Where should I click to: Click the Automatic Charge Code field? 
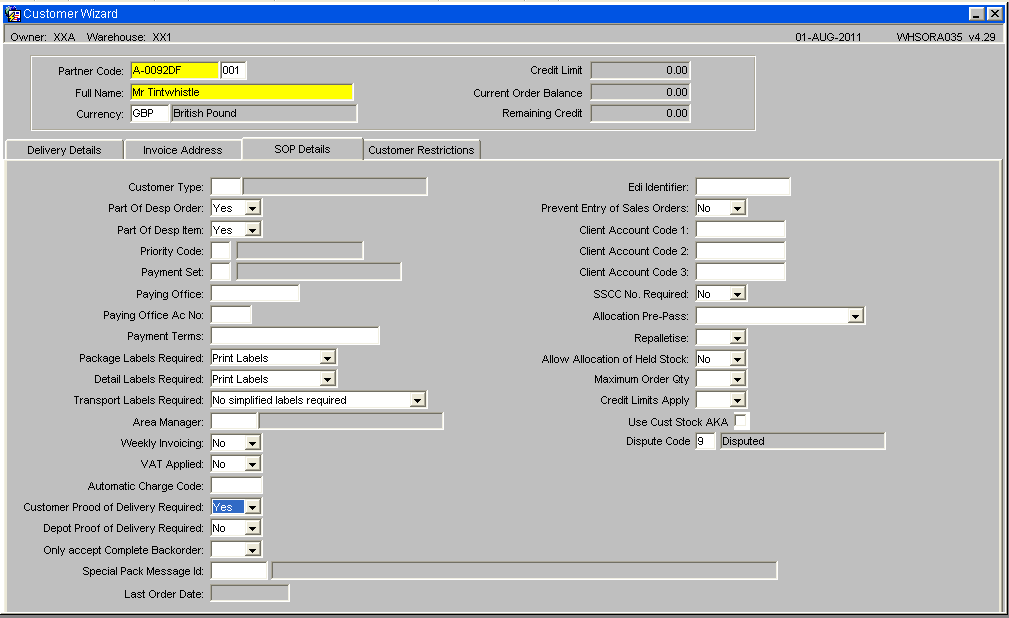[236, 486]
